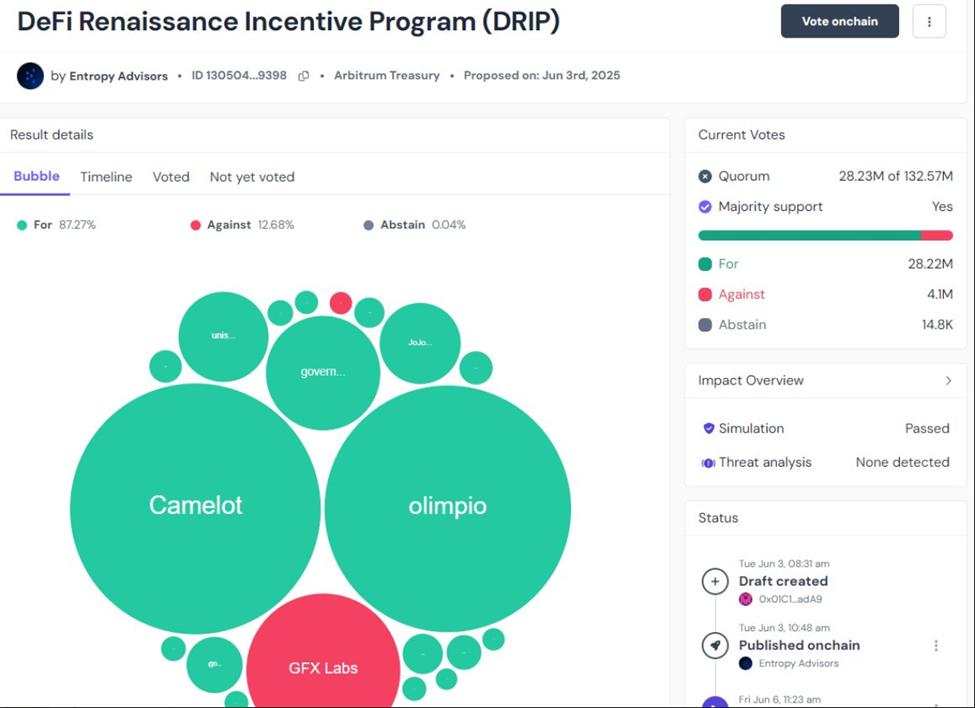Toggle the Abstain legend indicator
Screen dimensions: 975x708
369,224
